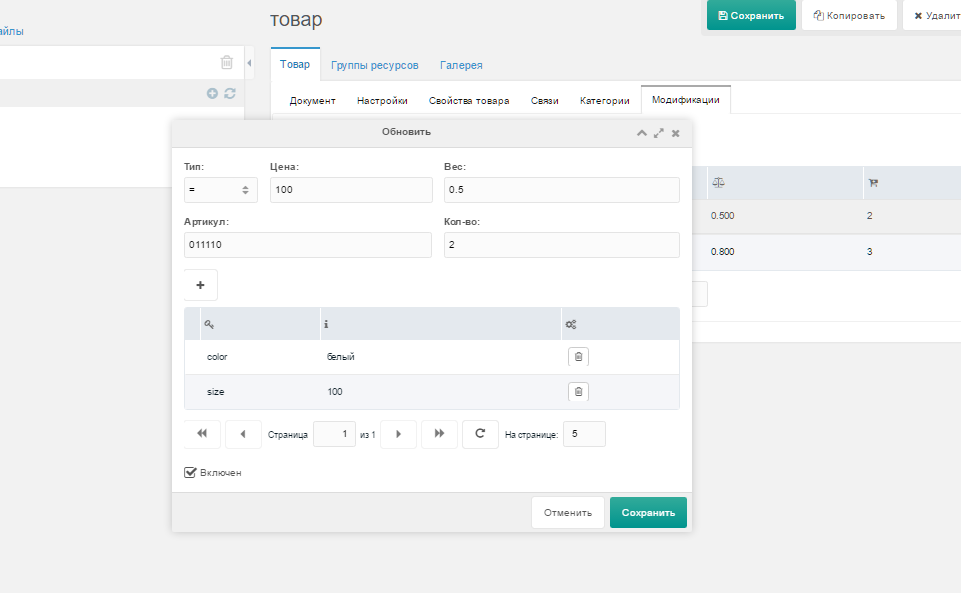This screenshot has width=961, height=593.
Task: Collapse the Обновить dialog window
Action: point(642,132)
